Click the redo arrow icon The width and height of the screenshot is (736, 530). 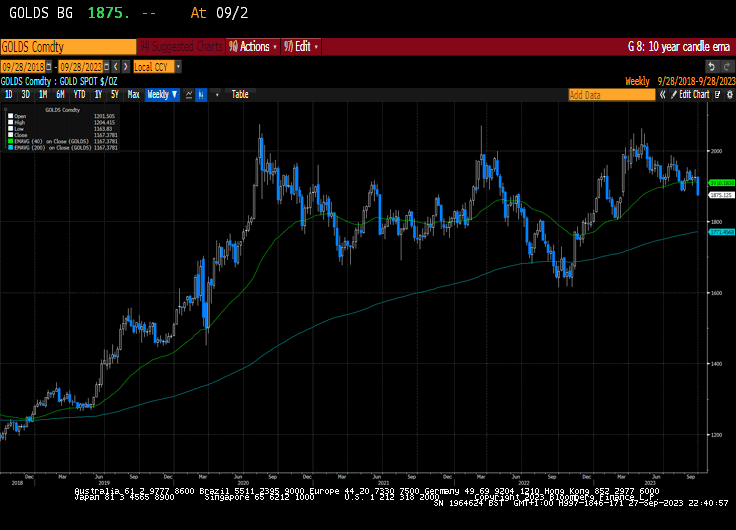727,67
